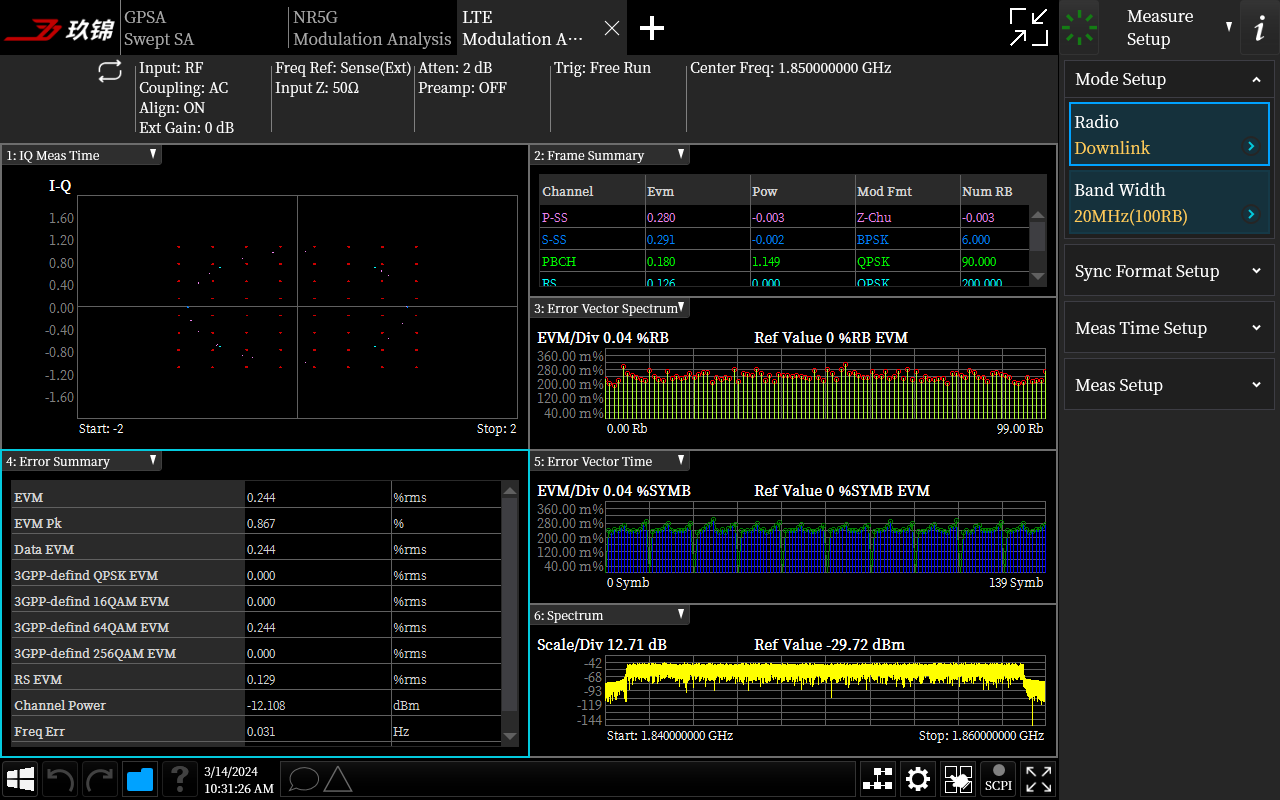Click the undo arrow icon
This screenshot has width=1280, height=800.
[60, 779]
